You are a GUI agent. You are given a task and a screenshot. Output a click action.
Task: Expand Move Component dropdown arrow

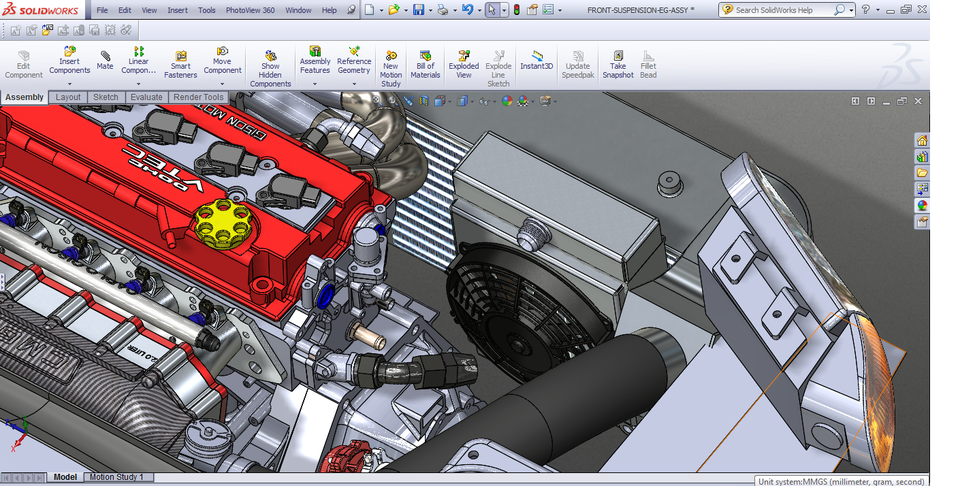(222, 84)
